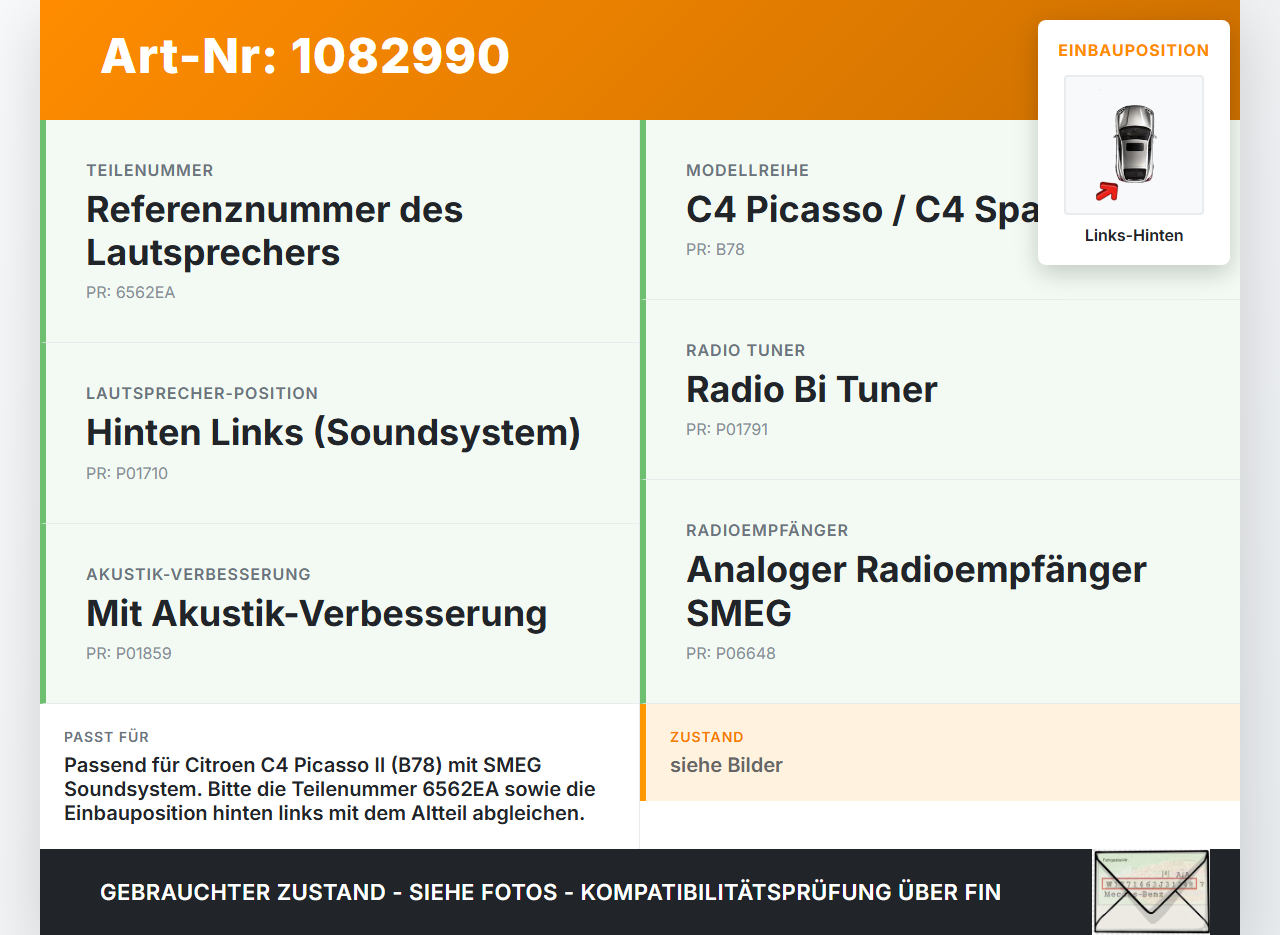Click the envelope document icon in footer
Viewport: 1280px width, 935px height.
[1151, 892]
